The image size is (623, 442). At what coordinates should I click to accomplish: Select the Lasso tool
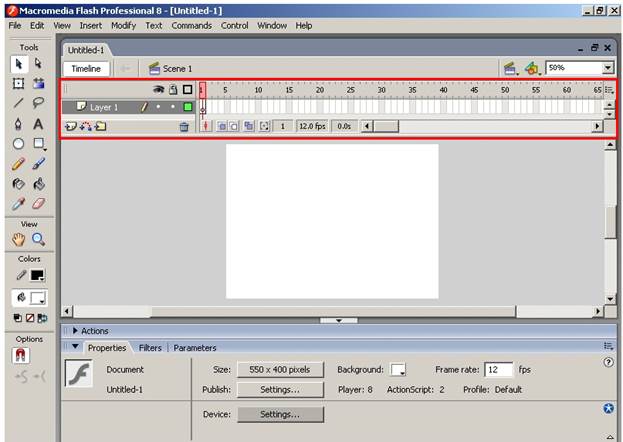(x=38, y=103)
